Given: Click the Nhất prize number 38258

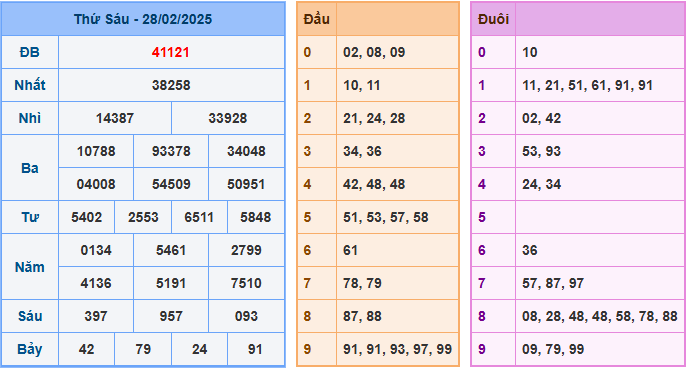Looking at the screenshot, I should click(x=171, y=85).
